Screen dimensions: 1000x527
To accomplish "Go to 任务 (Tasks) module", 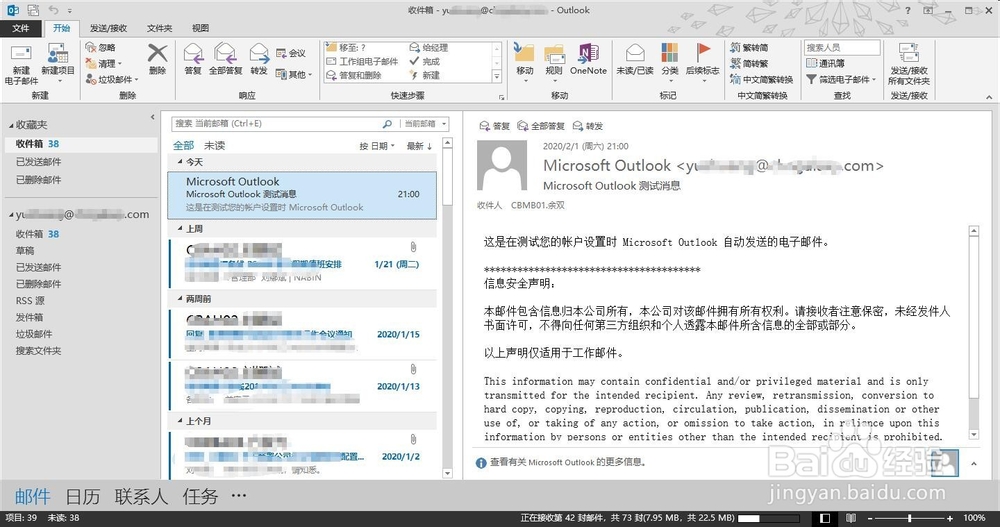I will (200, 496).
